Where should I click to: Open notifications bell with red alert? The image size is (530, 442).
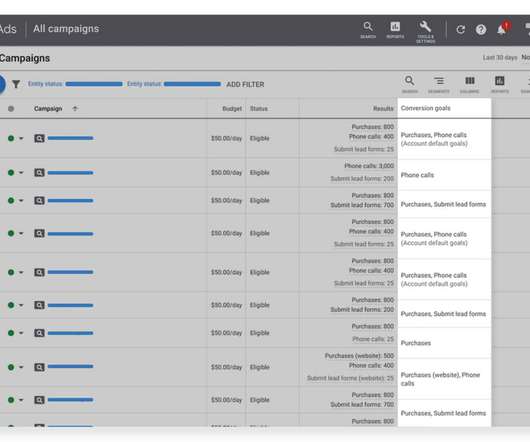point(503,29)
